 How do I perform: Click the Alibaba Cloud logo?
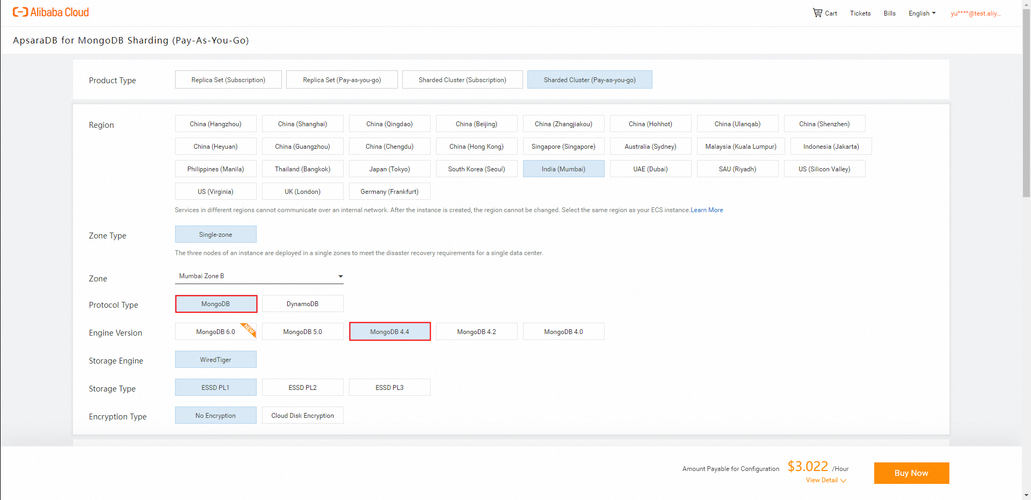pyautogui.click(x=51, y=12)
